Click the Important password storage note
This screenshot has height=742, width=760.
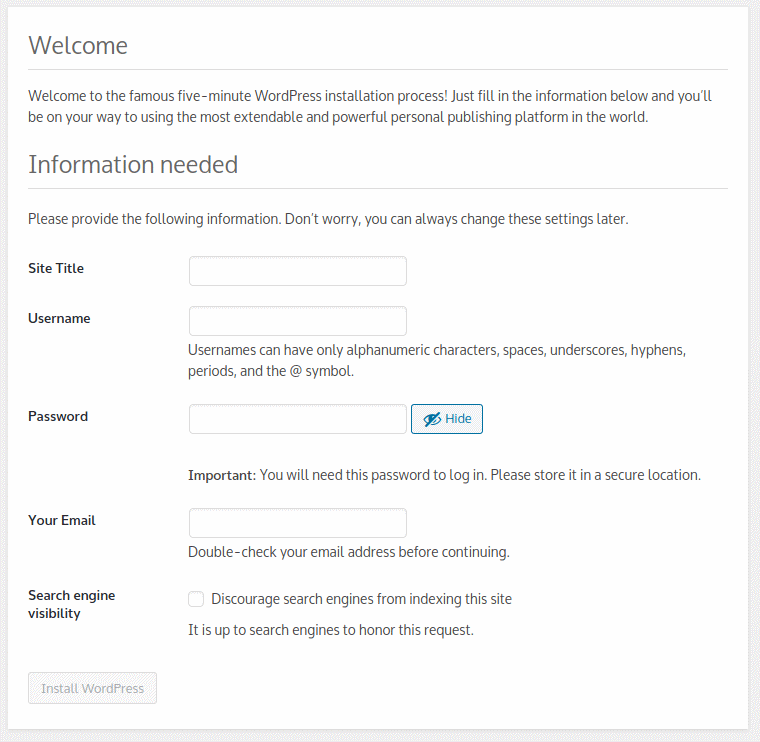click(x=444, y=475)
